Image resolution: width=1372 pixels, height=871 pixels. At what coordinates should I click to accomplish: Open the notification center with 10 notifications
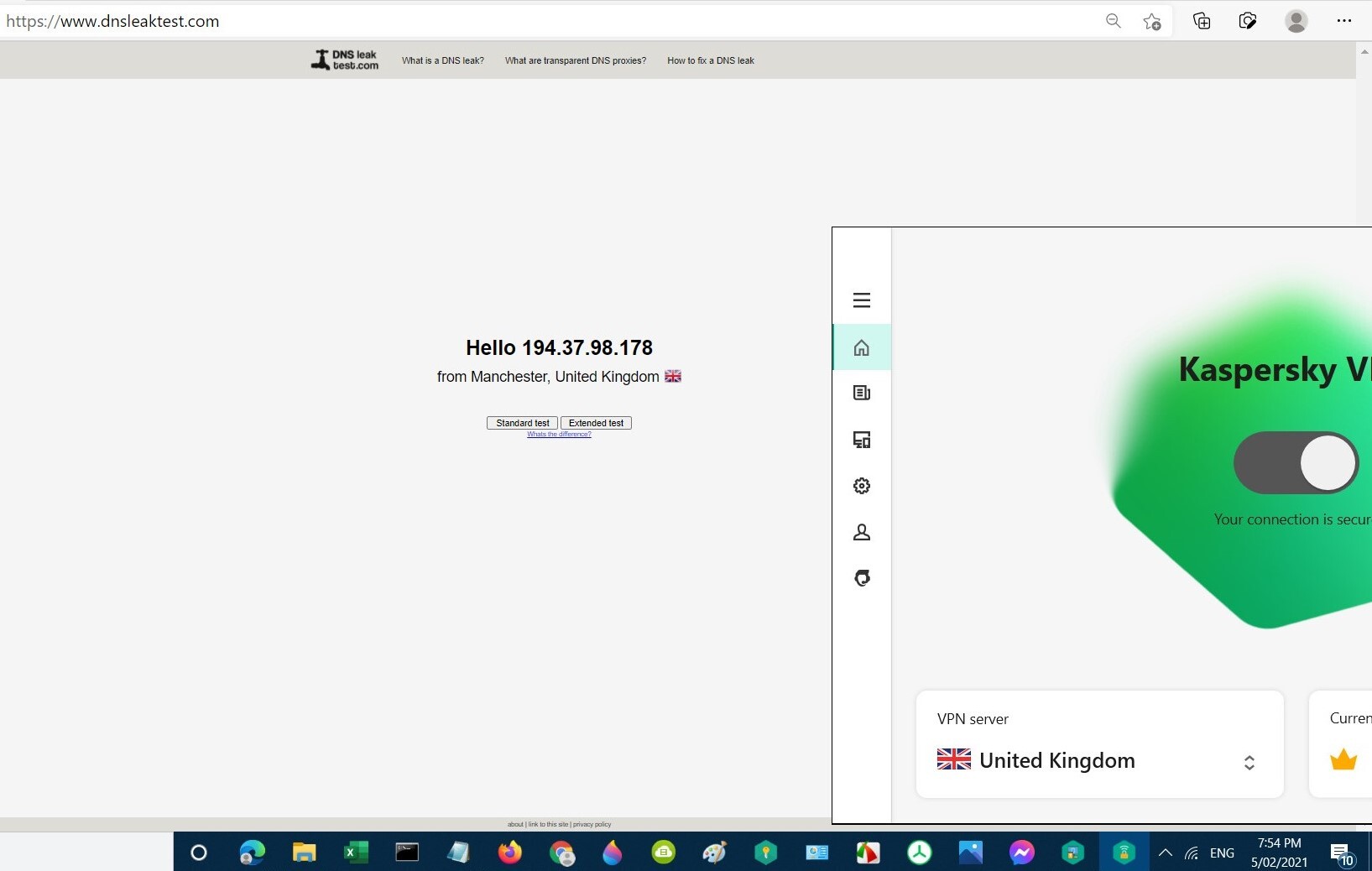point(1342,854)
